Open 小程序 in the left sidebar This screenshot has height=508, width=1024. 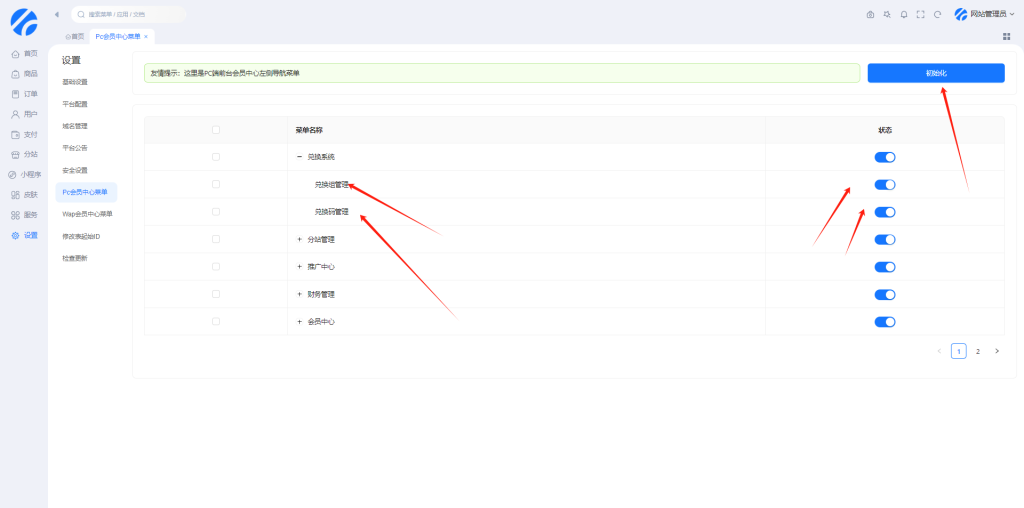pos(24,174)
